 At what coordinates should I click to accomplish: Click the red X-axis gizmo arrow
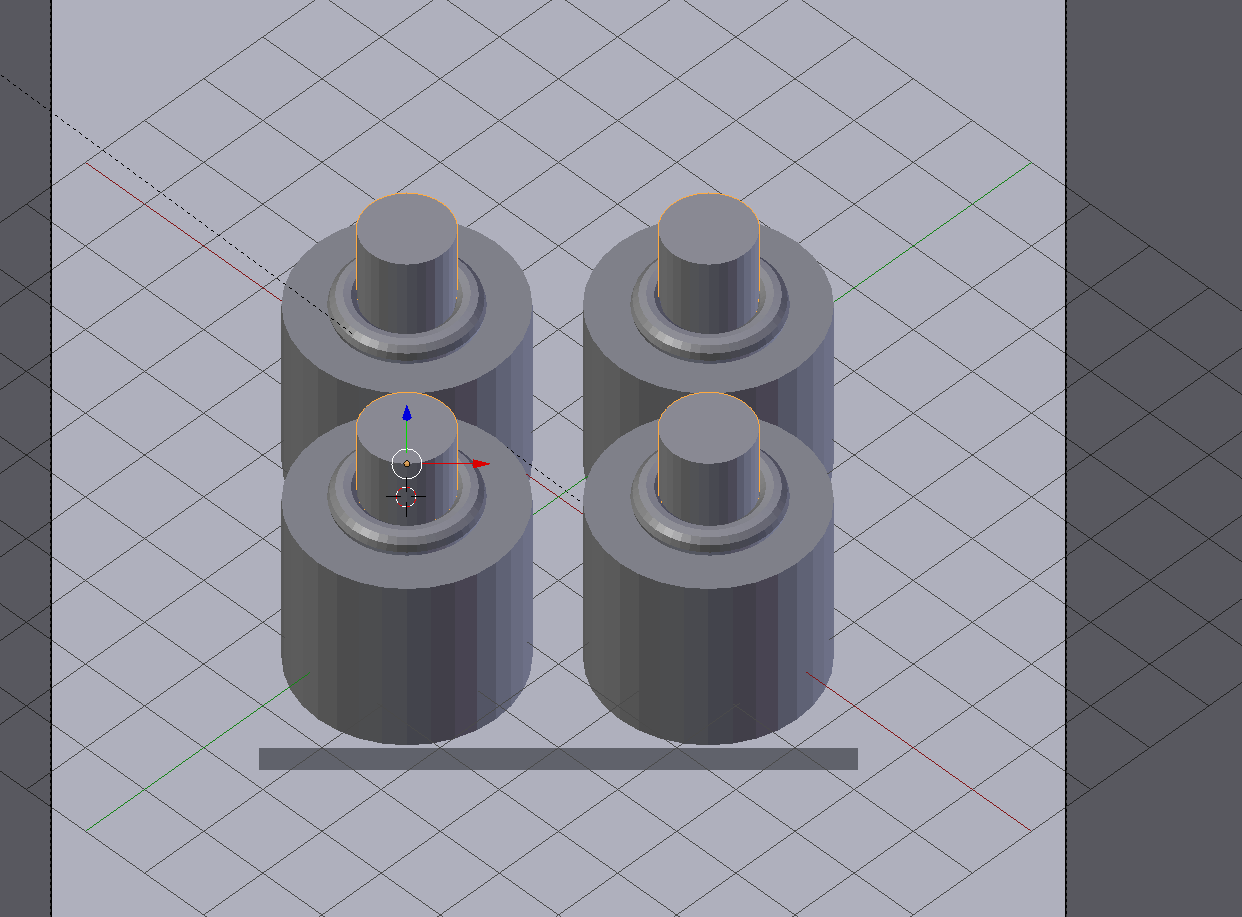pos(481,464)
